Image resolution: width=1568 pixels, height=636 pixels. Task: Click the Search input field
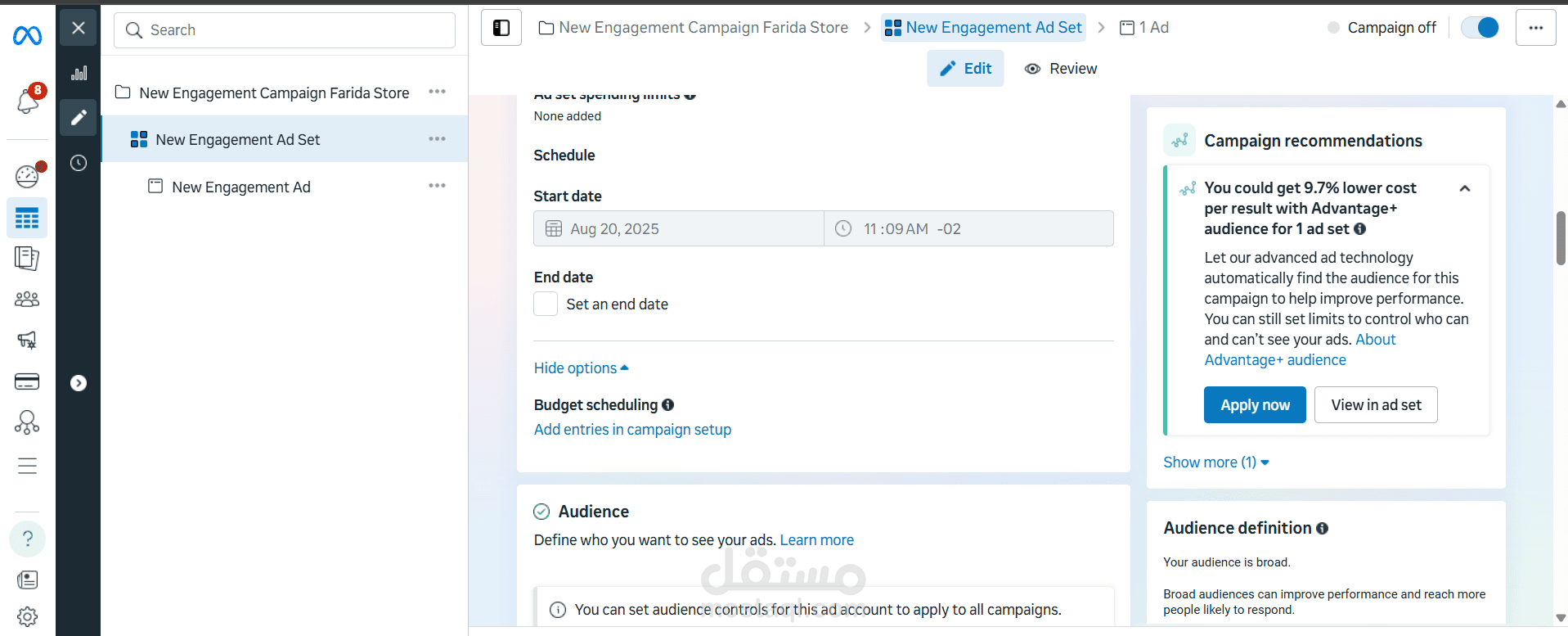pyautogui.click(x=285, y=30)
